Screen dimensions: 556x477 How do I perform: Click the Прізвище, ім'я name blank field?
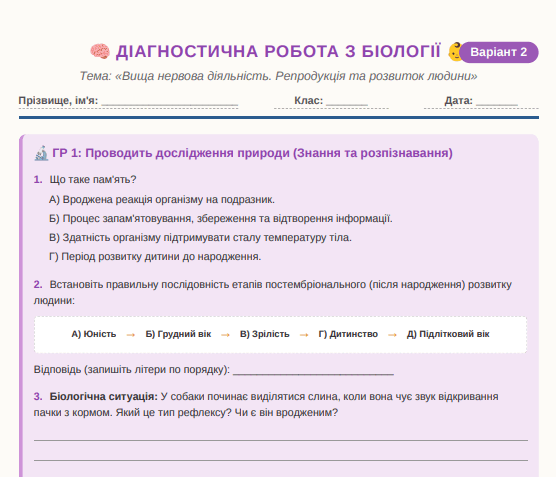click(169, 101)
